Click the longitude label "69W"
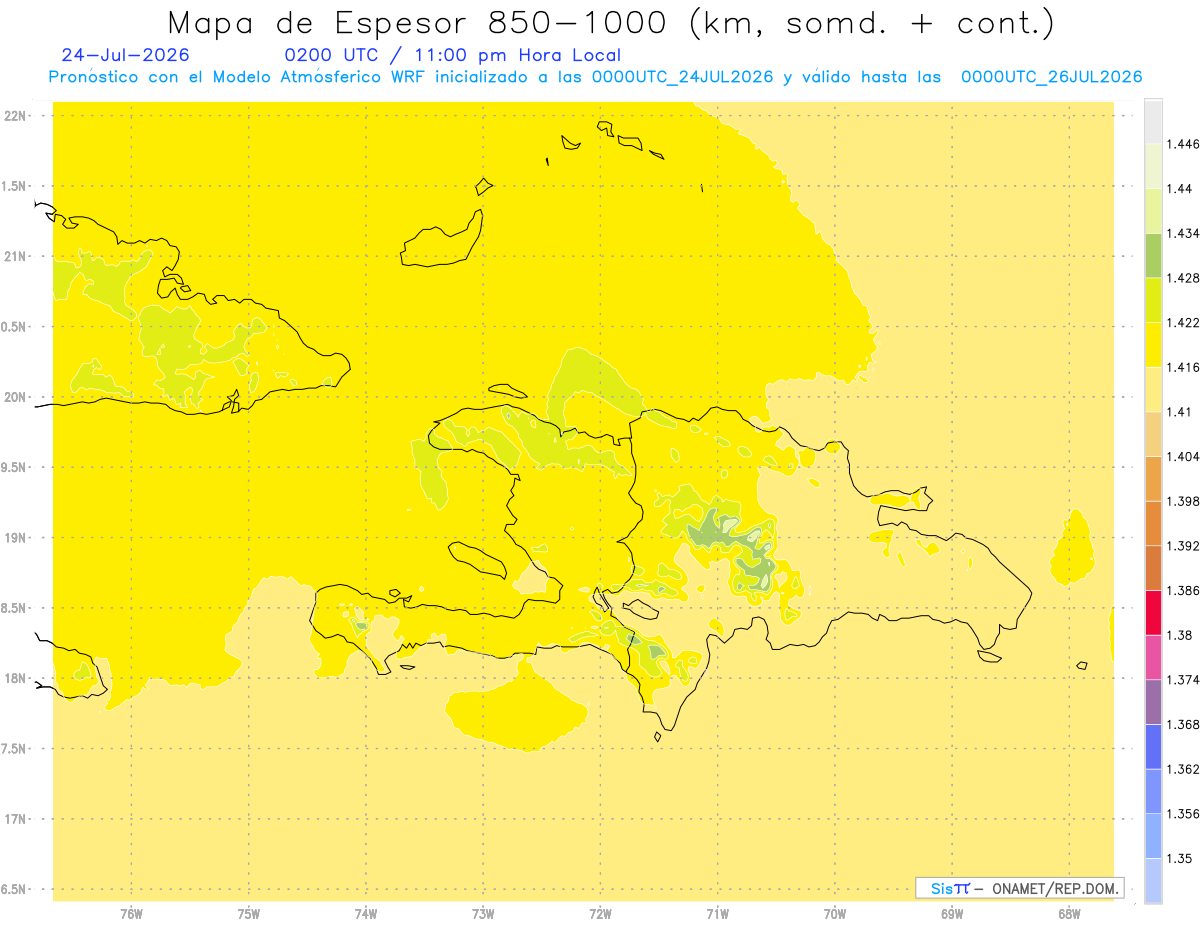The width and height of the screenshot is (1200, 927). (952, 914)
